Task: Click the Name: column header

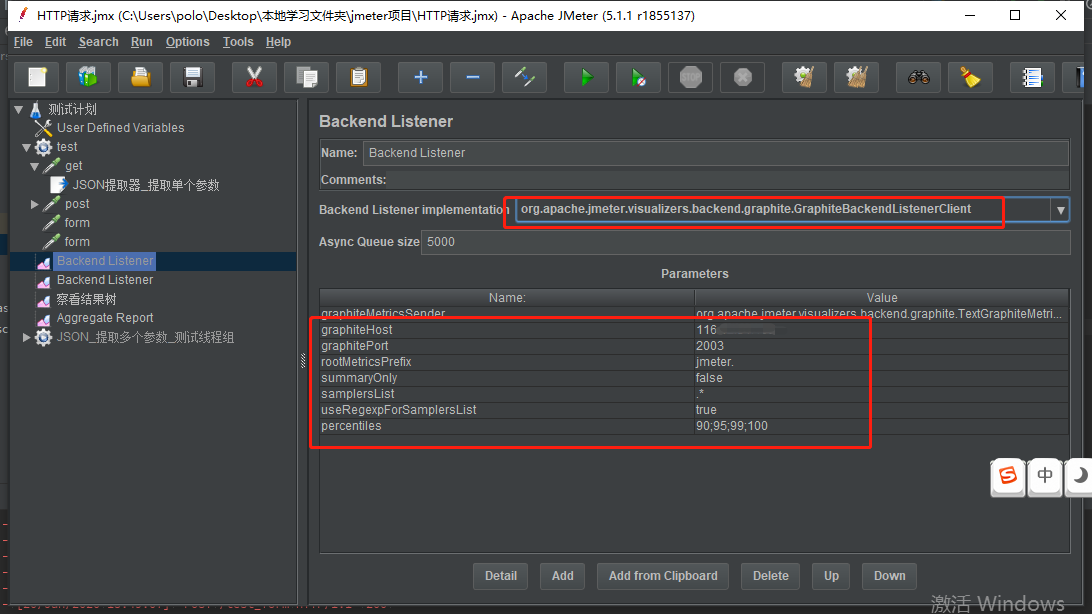Action: point(507,298)
